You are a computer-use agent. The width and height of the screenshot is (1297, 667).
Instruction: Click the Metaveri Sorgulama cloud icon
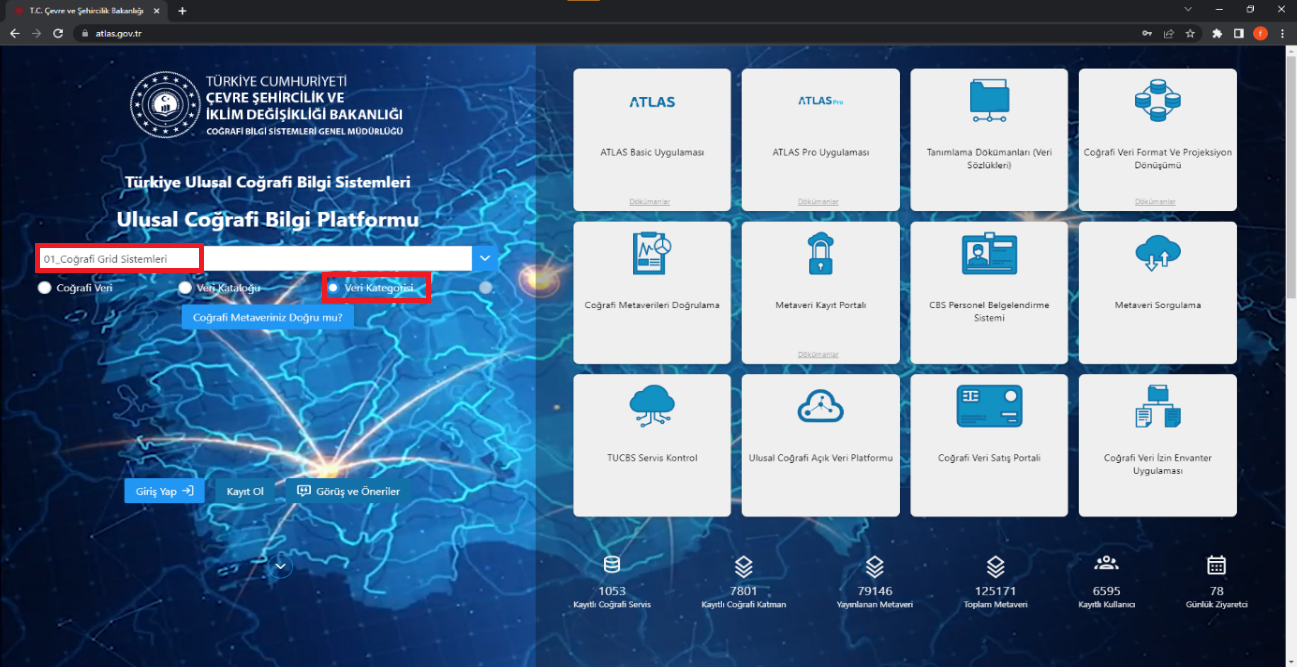tap(1158, 254)
